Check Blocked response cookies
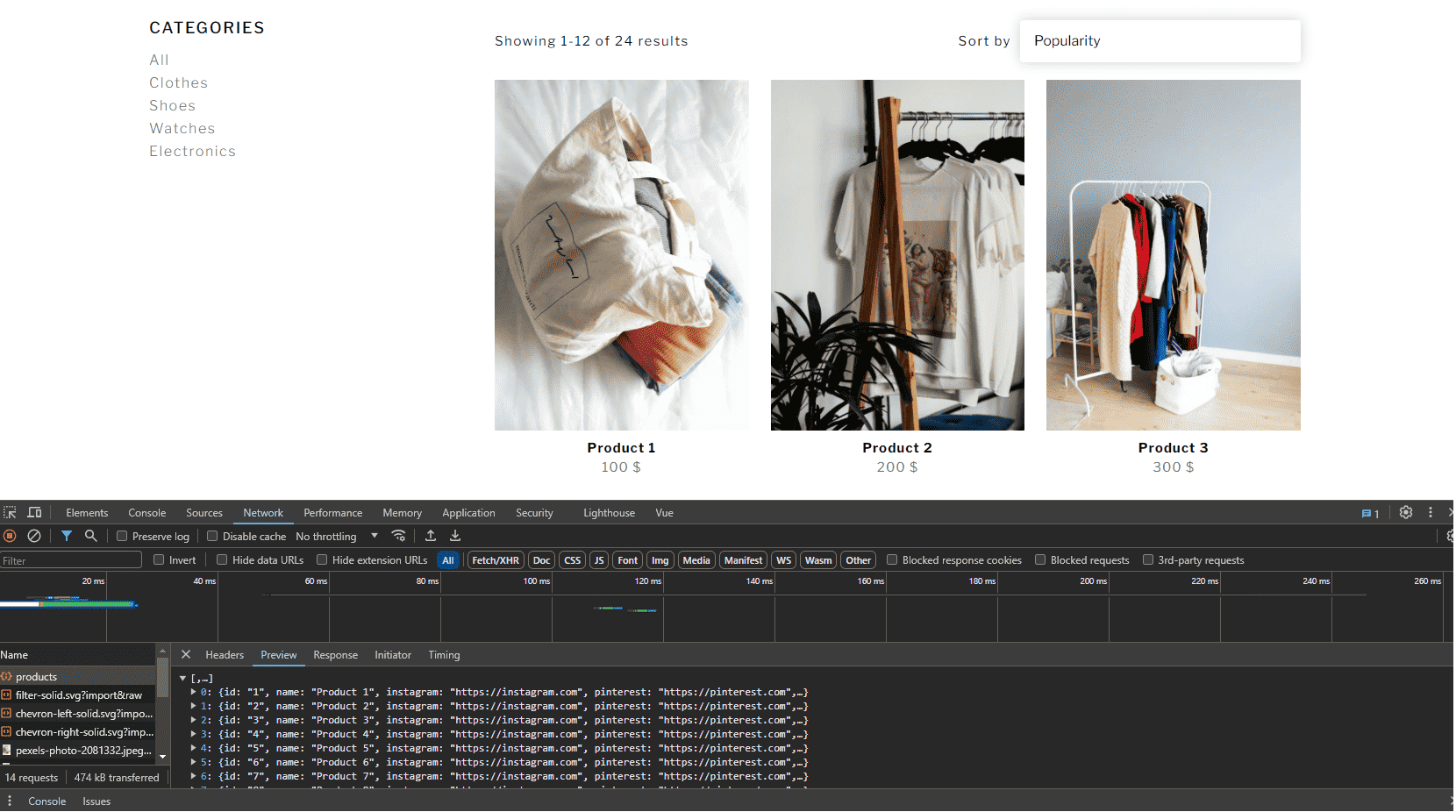1456x812 pixels. 892,559
